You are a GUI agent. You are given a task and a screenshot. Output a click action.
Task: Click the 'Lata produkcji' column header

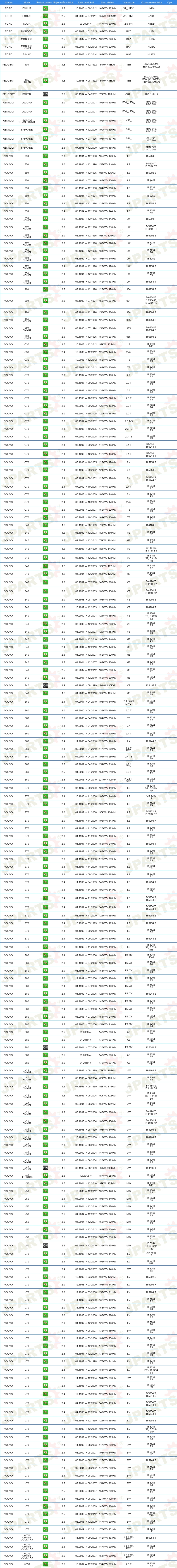click(86, 2)
